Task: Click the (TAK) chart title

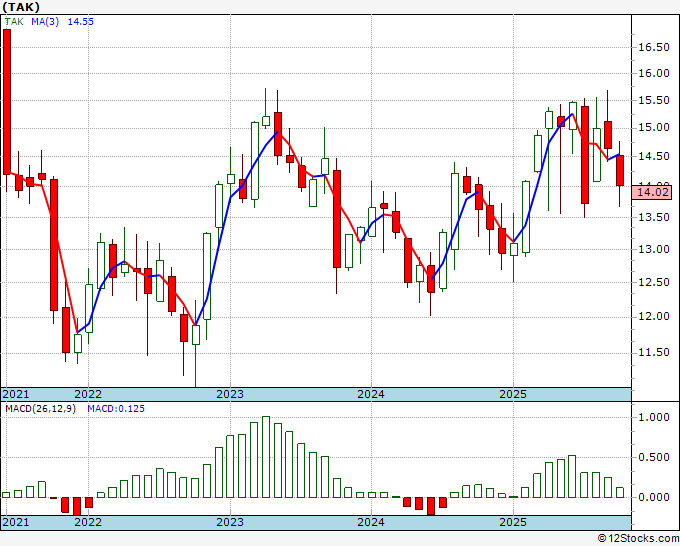Action: click(21, 7)
